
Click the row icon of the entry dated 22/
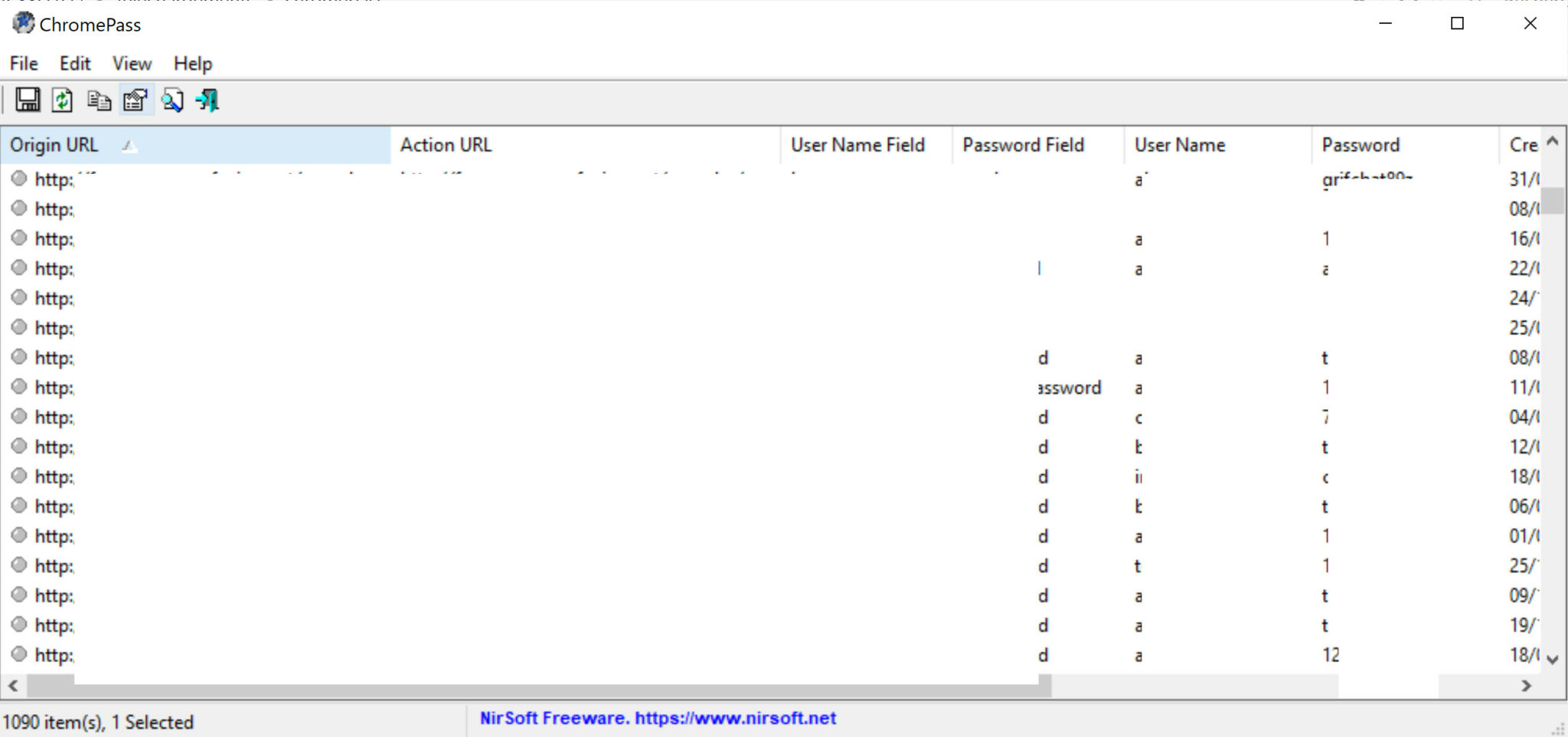click(x=19, y=268)
